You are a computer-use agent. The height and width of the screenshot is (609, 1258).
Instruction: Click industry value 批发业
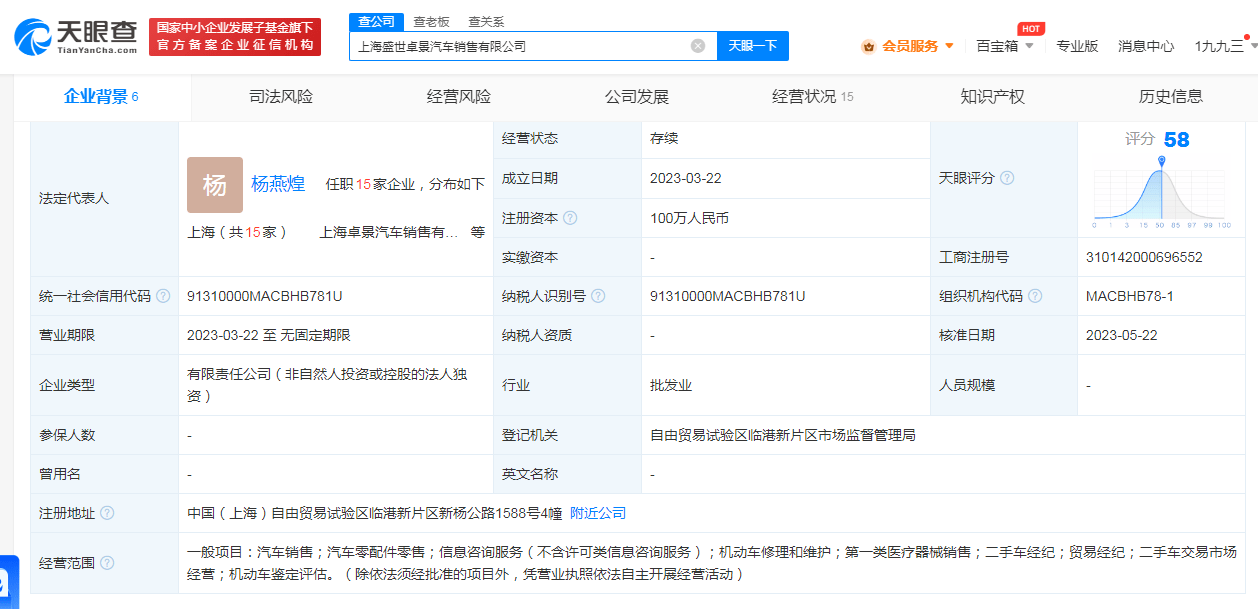click(671, 385)
